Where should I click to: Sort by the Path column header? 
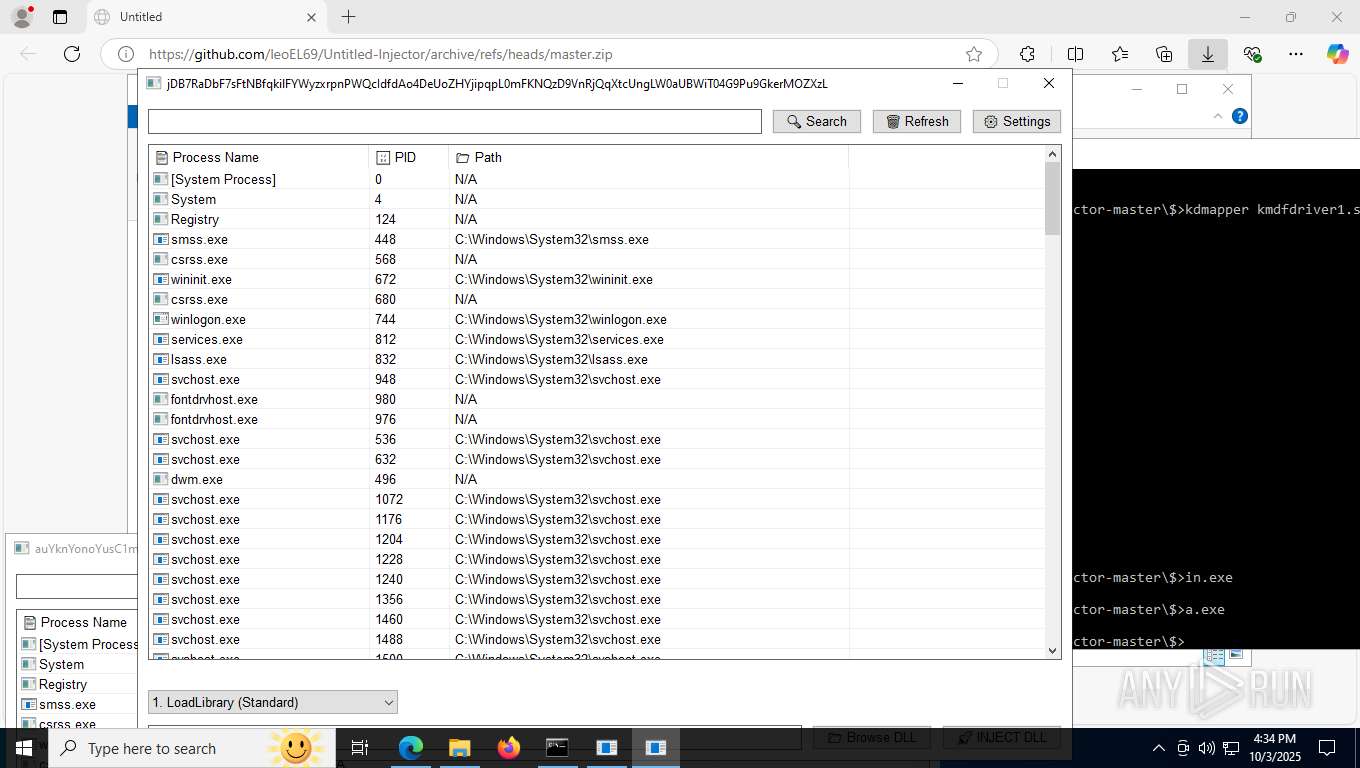649,157
